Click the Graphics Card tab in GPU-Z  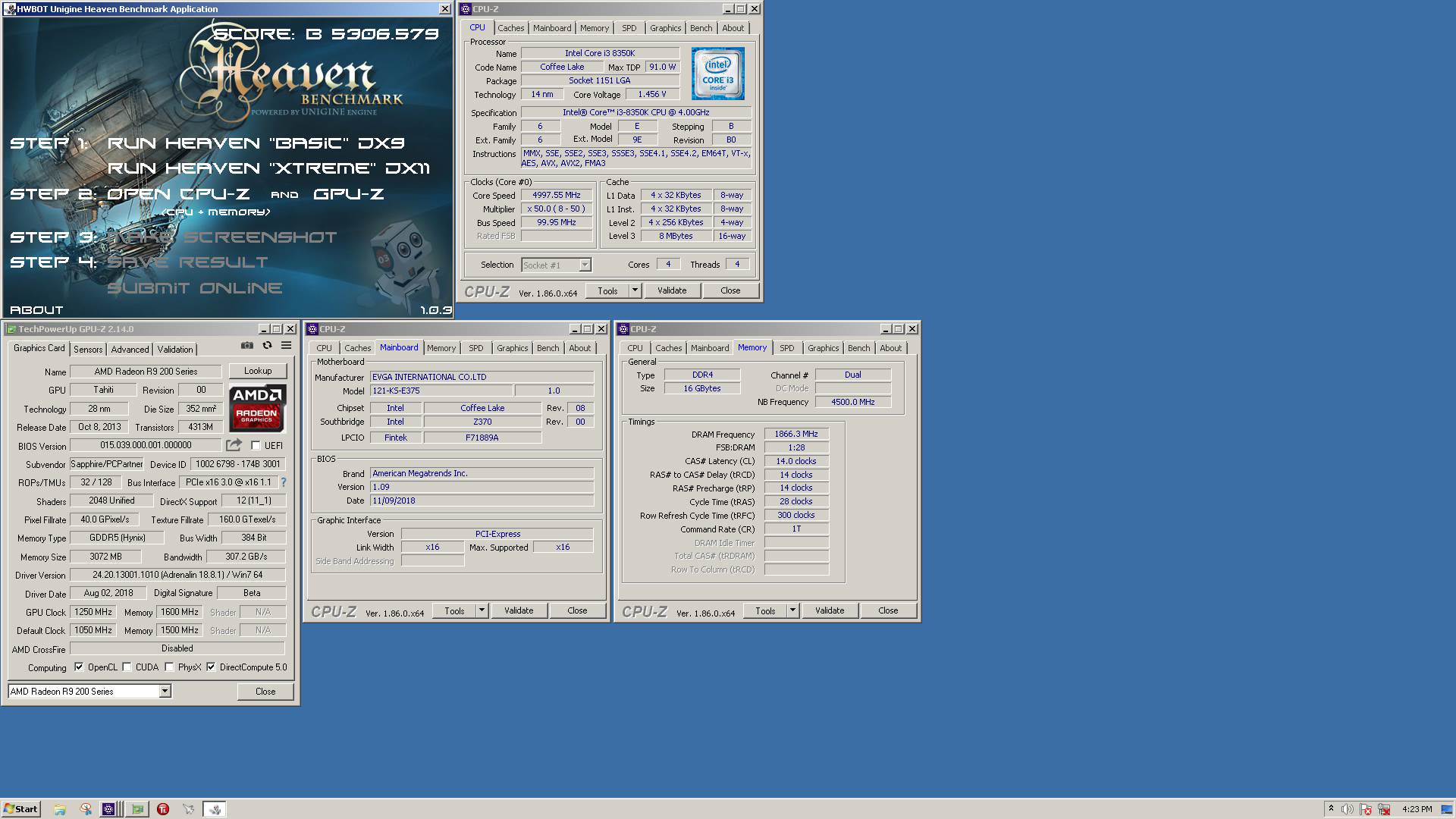click(x=39, y=348)
